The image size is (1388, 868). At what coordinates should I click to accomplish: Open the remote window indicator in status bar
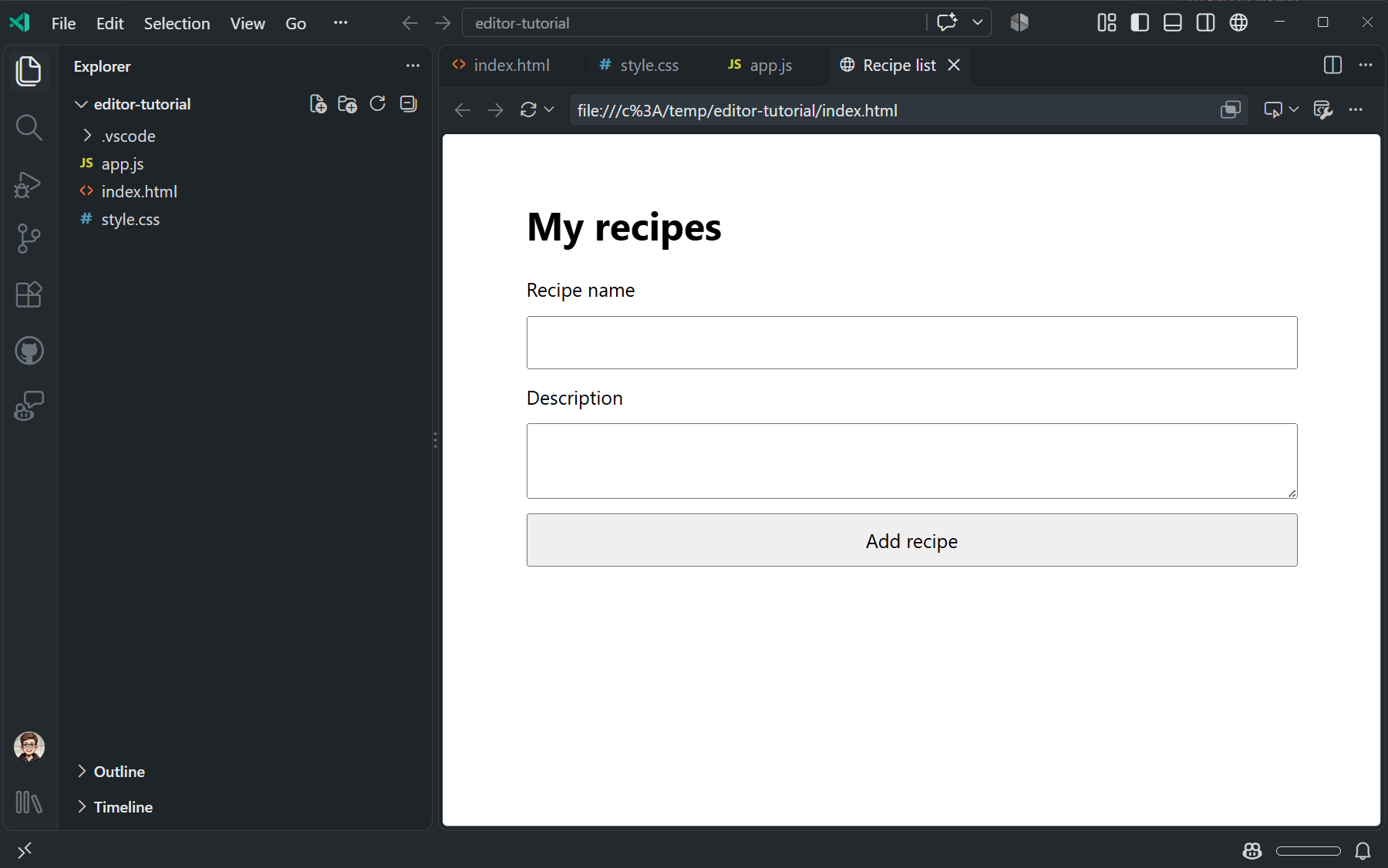tap(25, 850)
